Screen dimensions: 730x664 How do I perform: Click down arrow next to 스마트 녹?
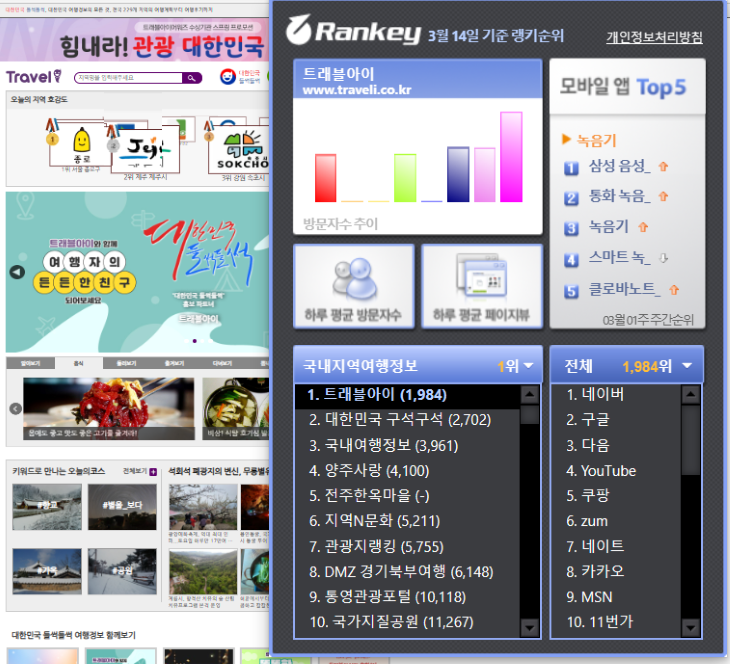tap(663, 257)
